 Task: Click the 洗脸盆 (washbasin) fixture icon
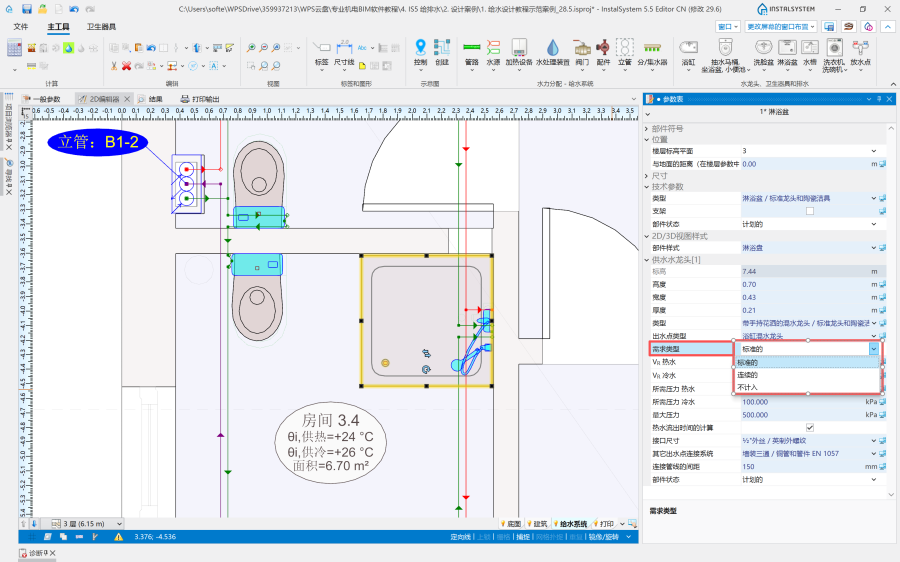tap(763, 49)
